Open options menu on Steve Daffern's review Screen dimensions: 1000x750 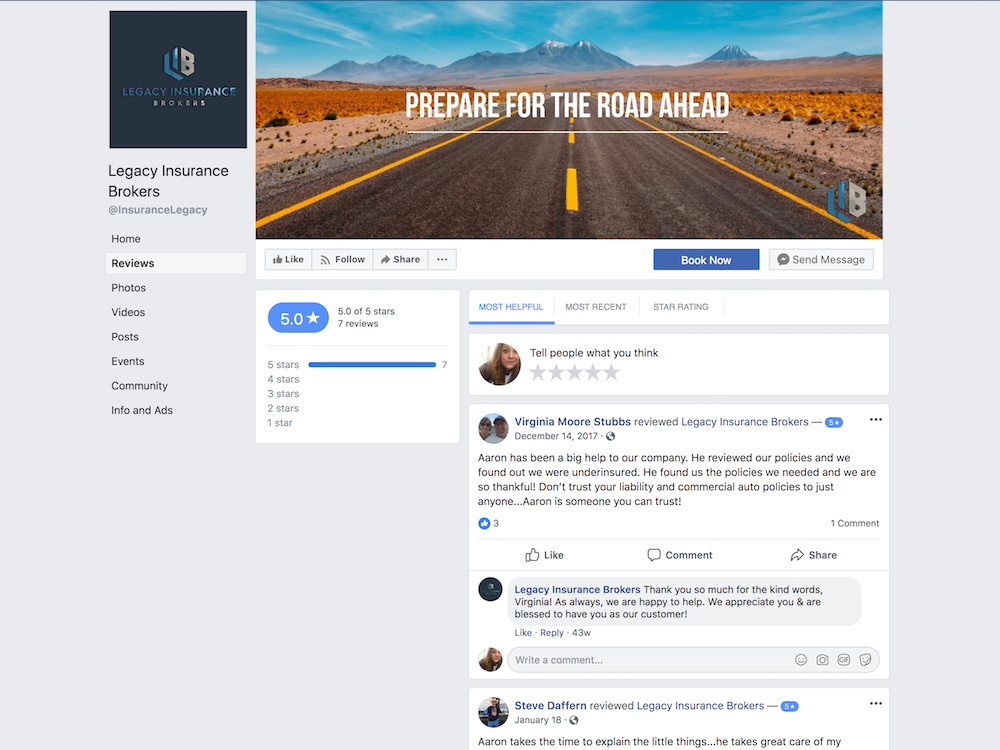pyautogui.click(x=876, y=703)
